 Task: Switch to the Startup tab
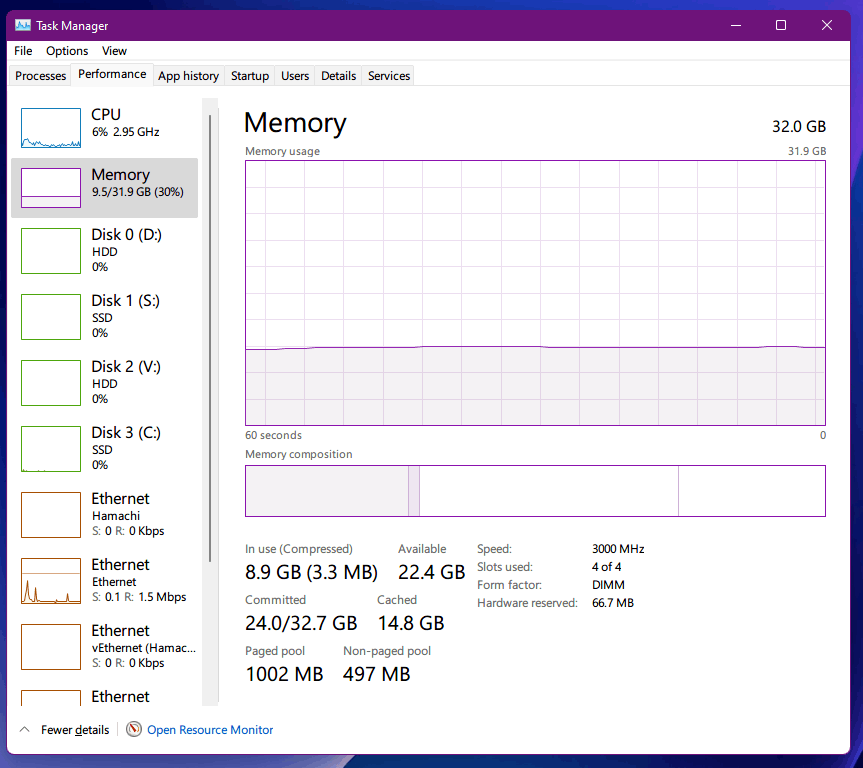point(250,75)
